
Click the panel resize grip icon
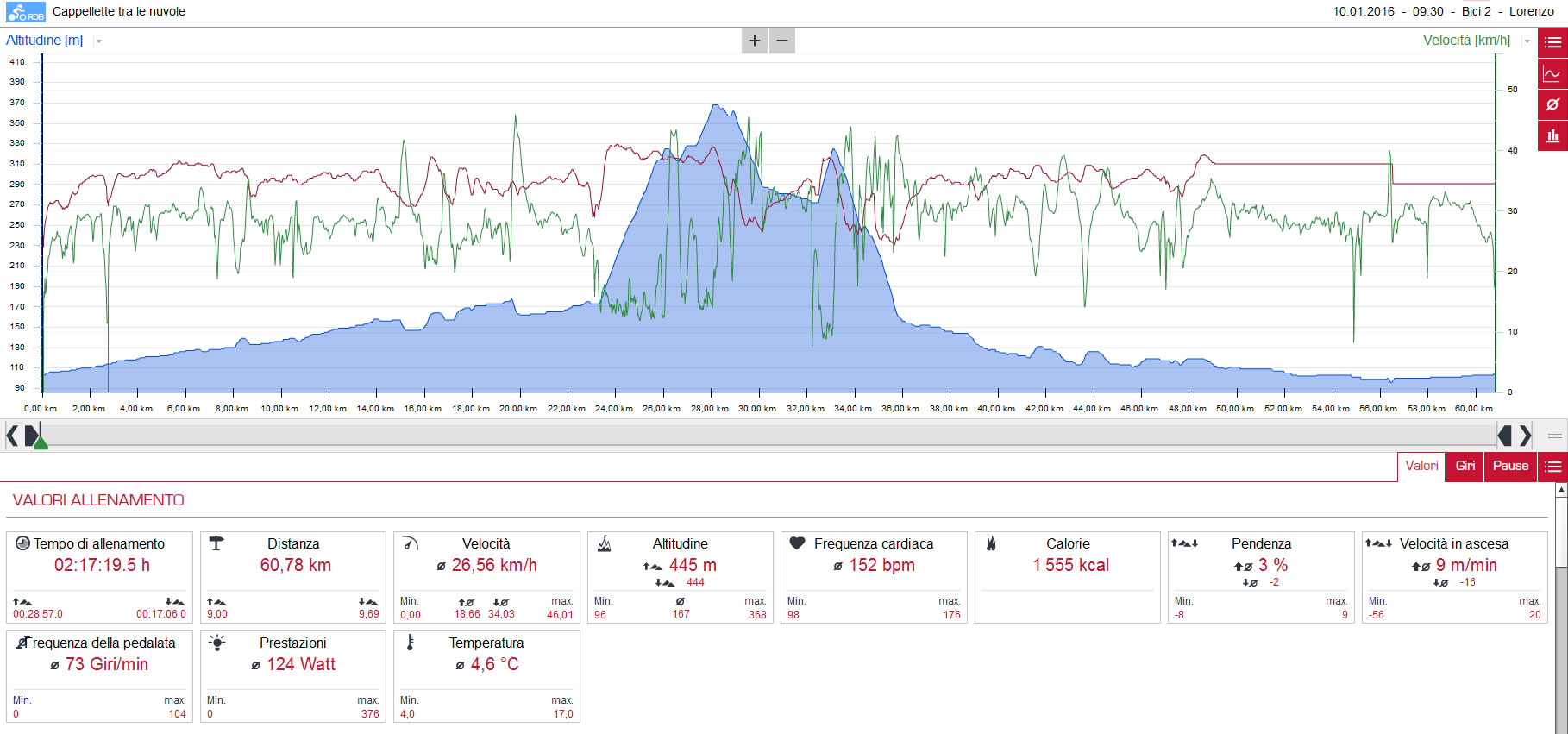click(1554, 436)
